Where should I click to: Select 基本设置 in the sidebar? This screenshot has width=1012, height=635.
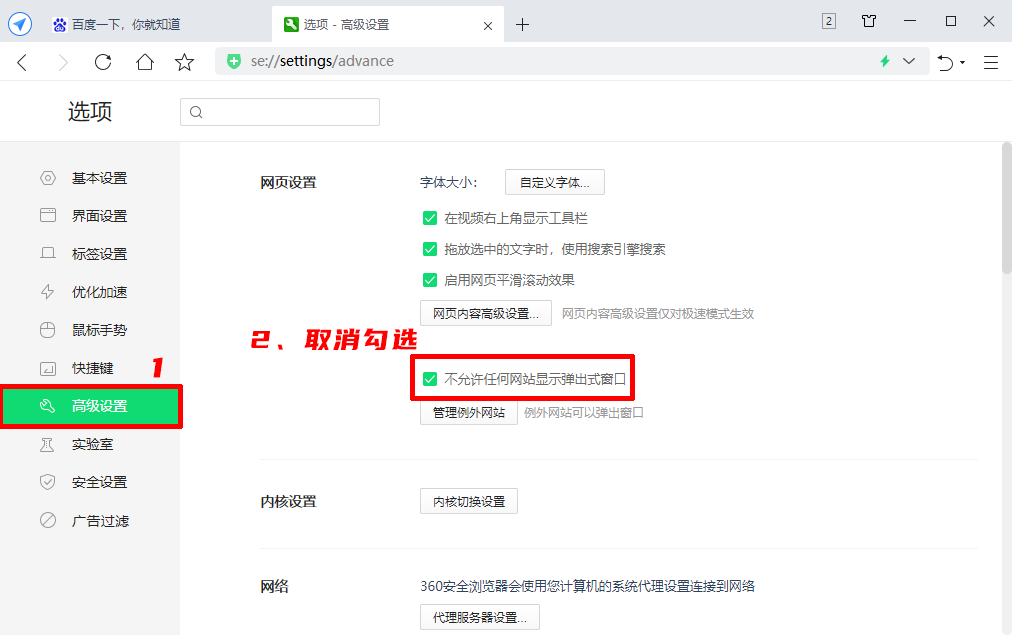[99, 178]
